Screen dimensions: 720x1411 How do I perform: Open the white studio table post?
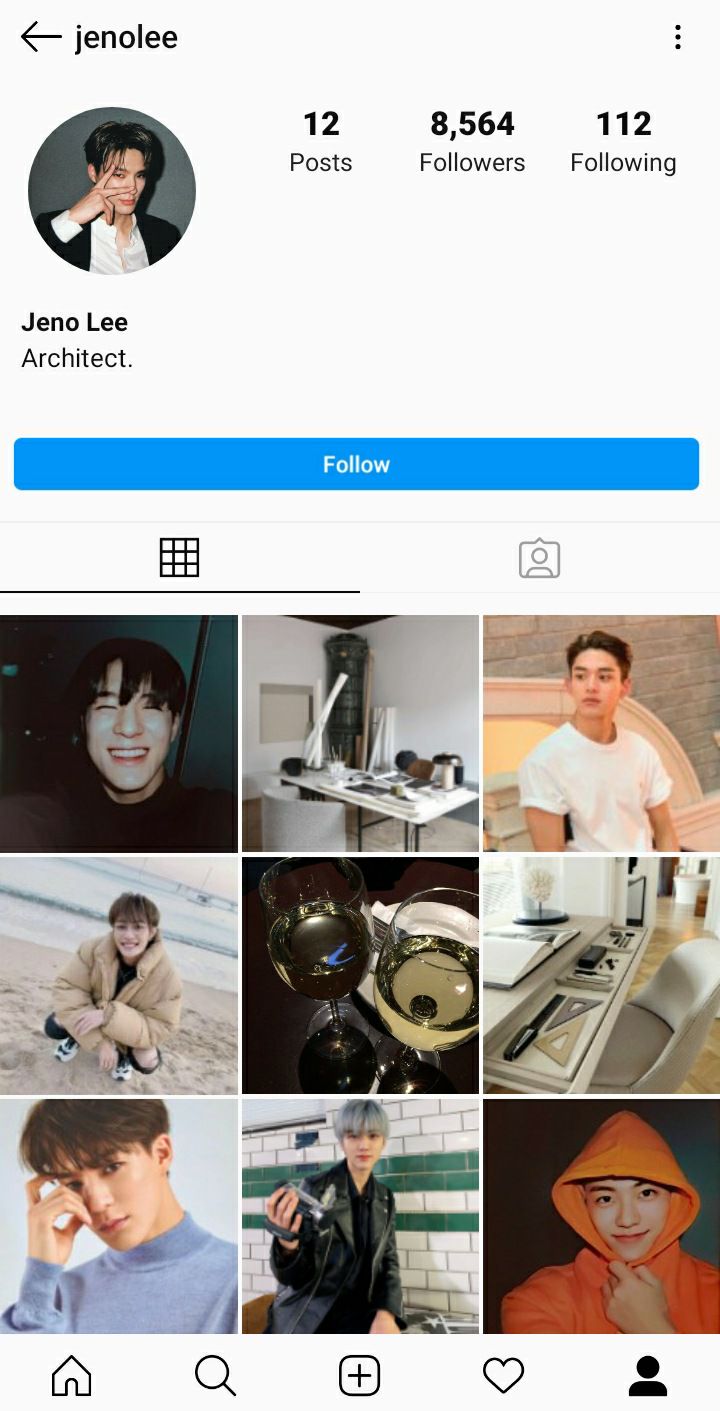coord(360,733)
